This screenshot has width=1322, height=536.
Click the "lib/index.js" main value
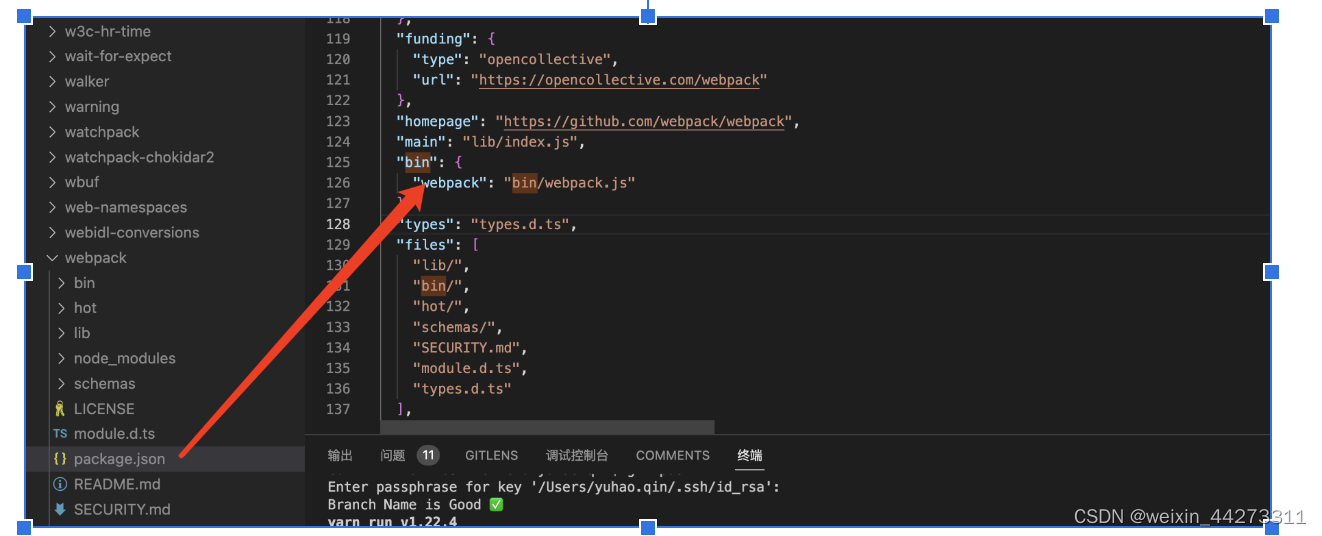519,142
